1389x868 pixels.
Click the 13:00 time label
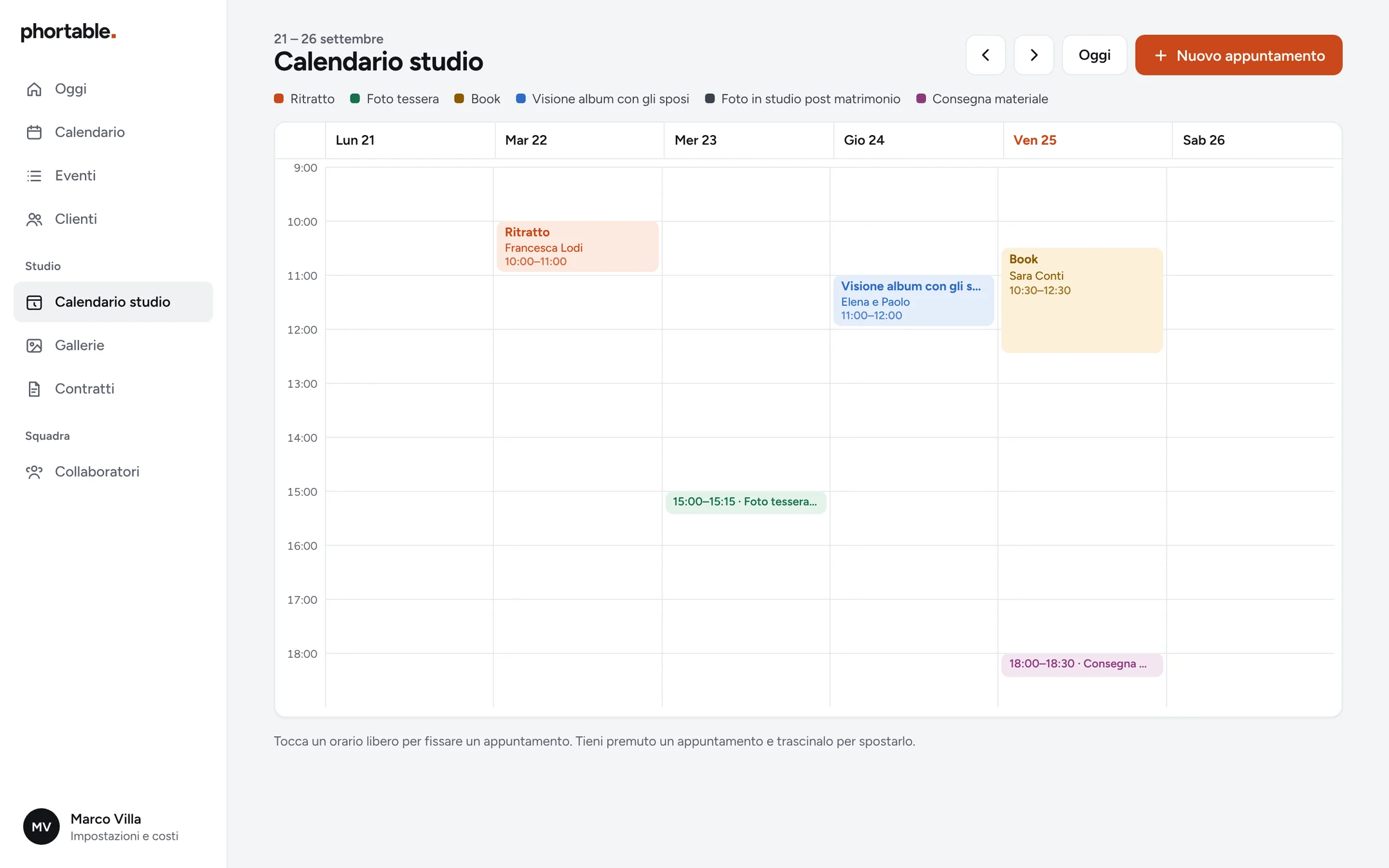[302, 384]
